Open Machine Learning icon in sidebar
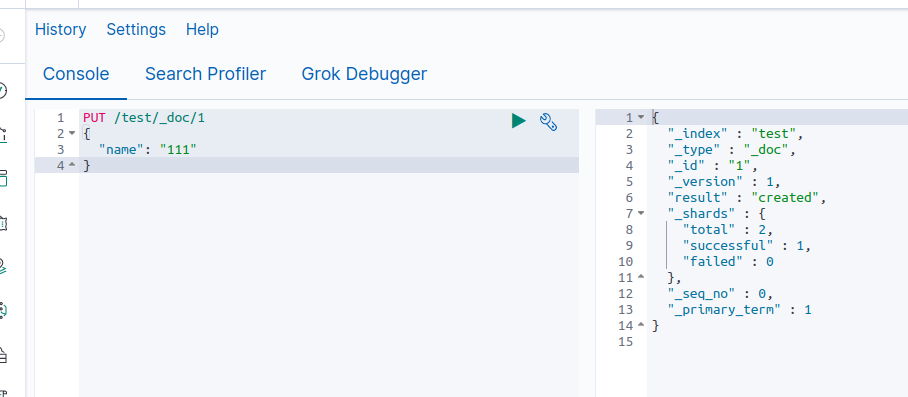908x397 pixels. (3, 310)
